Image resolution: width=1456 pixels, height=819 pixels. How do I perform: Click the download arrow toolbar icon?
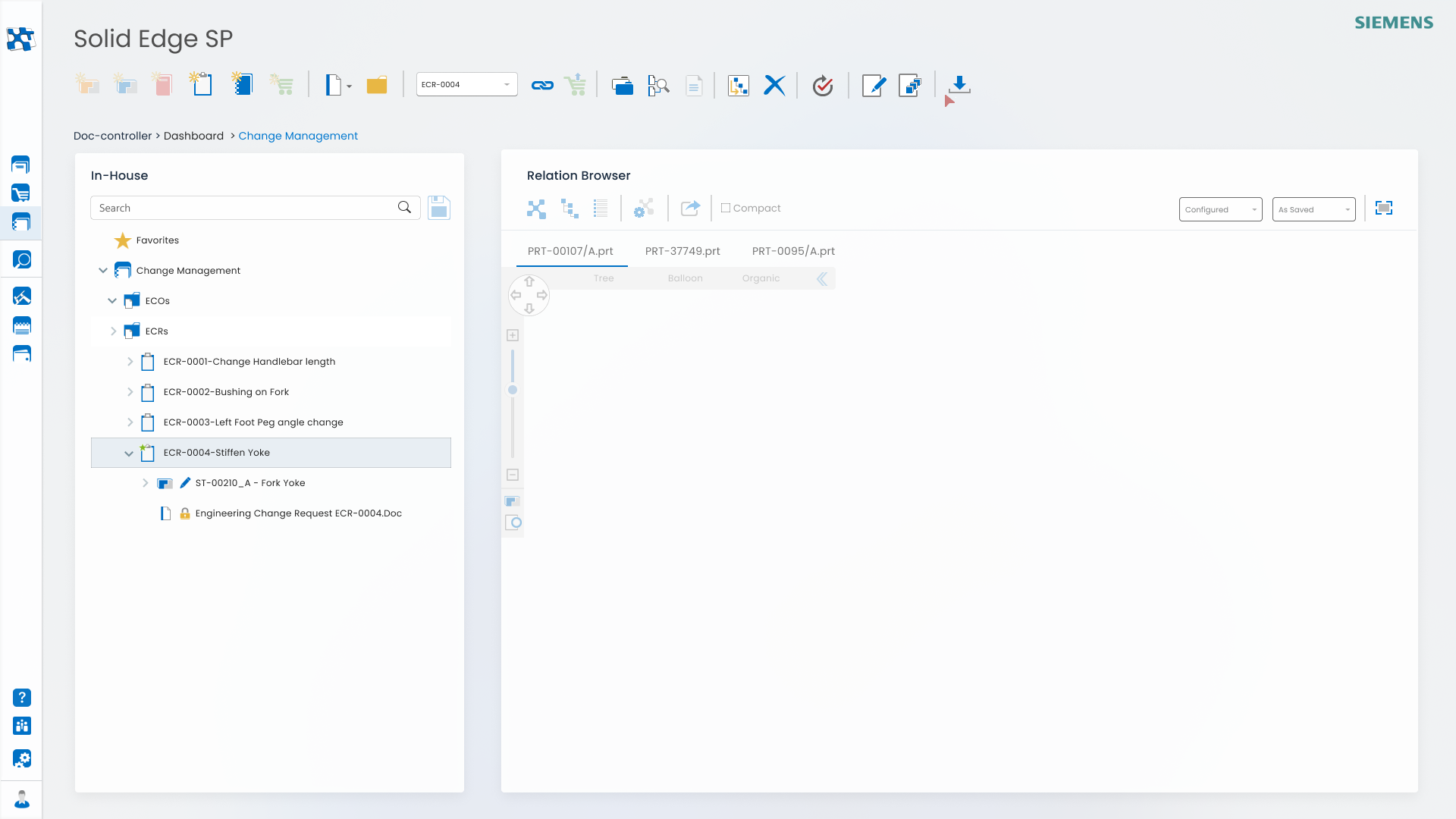pyautogui.click(x=959, y=85)
